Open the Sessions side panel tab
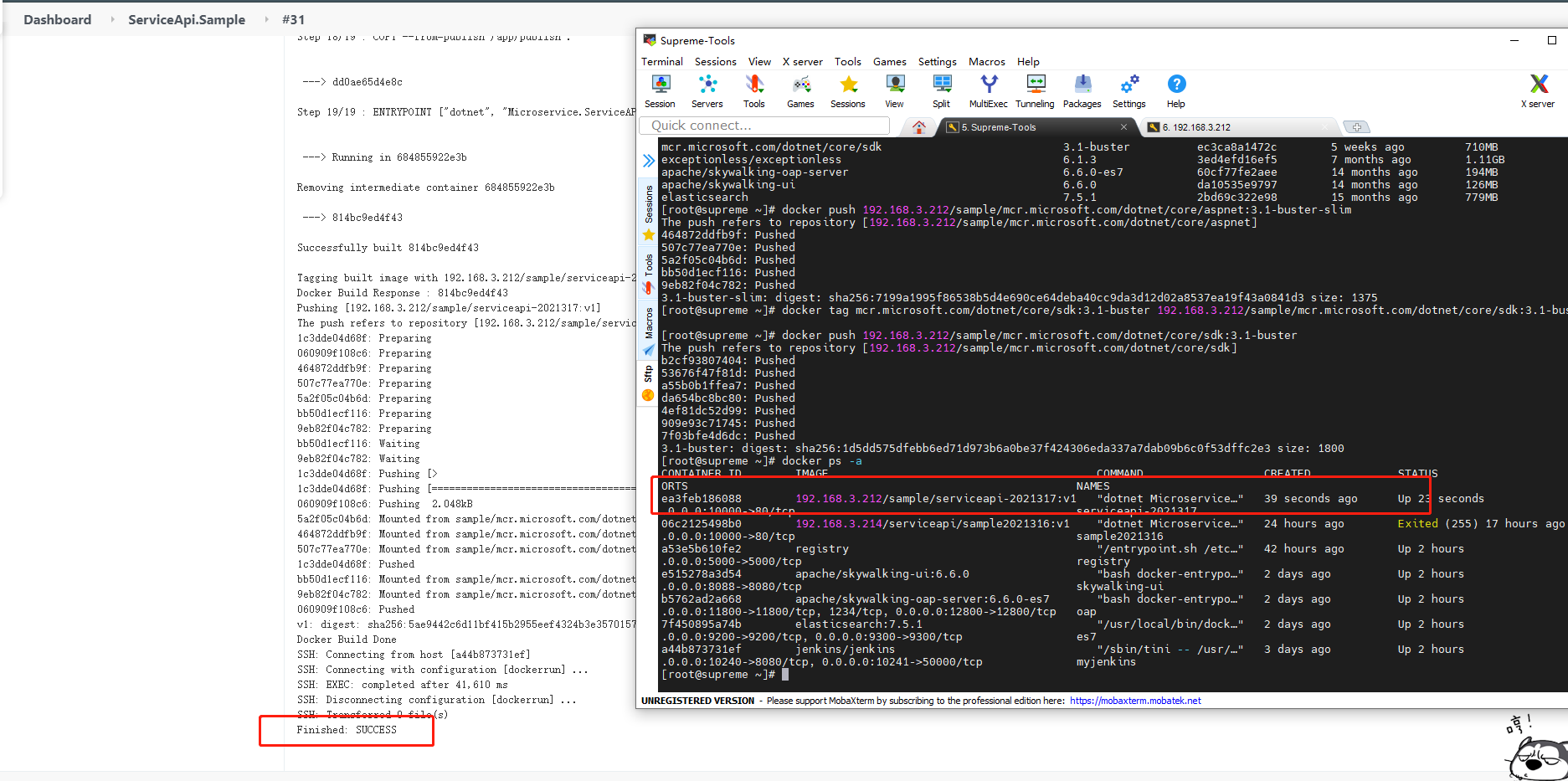1568x781 pixels. (x=649, y=213)
